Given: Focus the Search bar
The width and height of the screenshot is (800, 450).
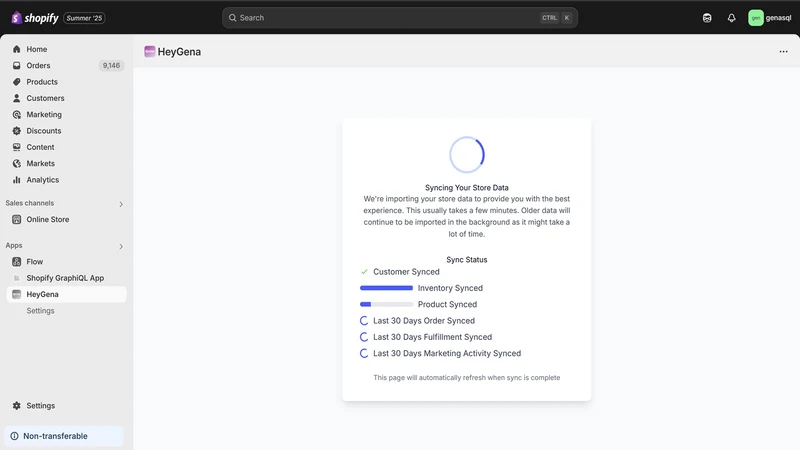Looking at the screenshot, I should 399,18.
